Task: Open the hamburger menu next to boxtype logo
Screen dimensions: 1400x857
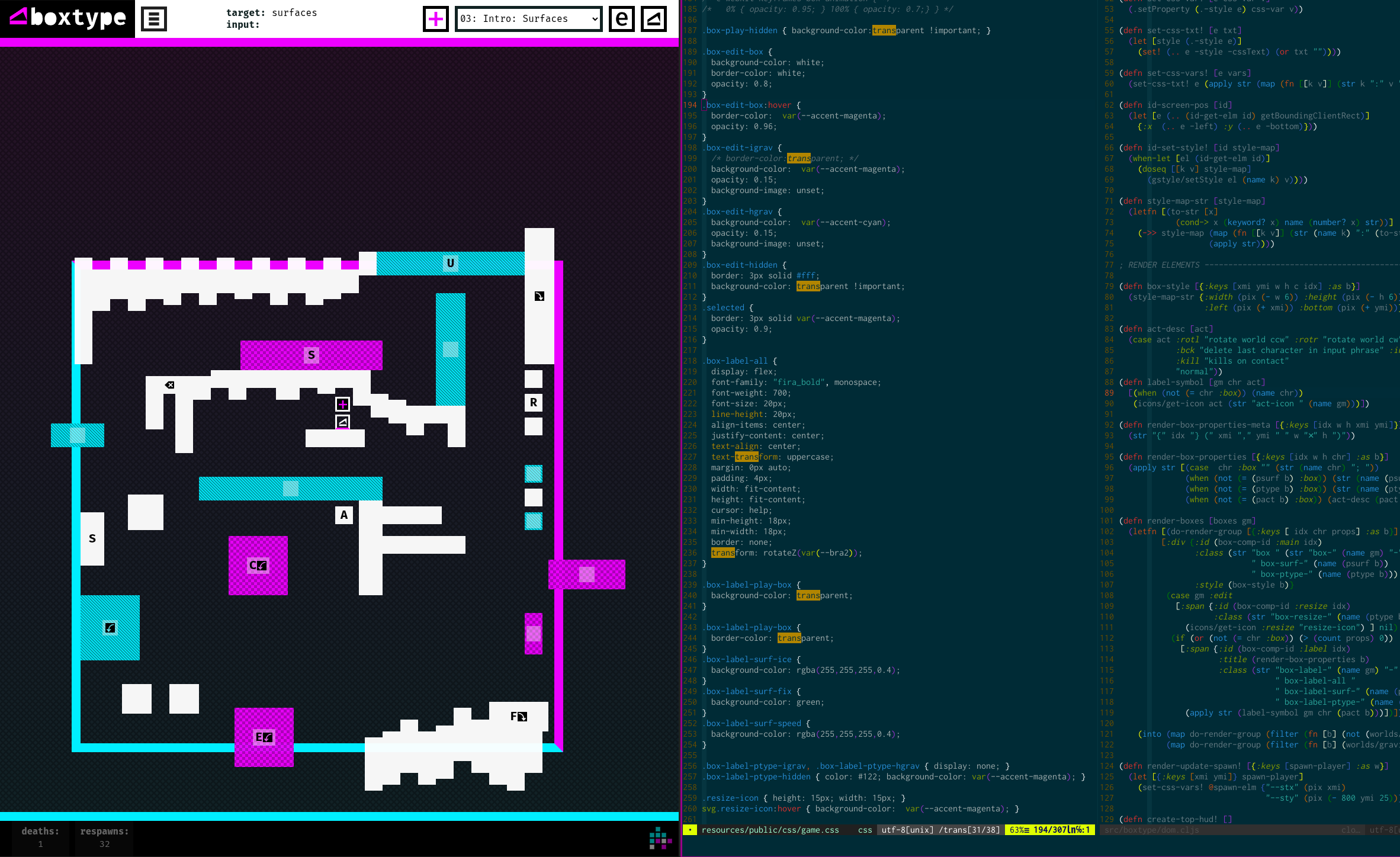Action: coord(154,19)
